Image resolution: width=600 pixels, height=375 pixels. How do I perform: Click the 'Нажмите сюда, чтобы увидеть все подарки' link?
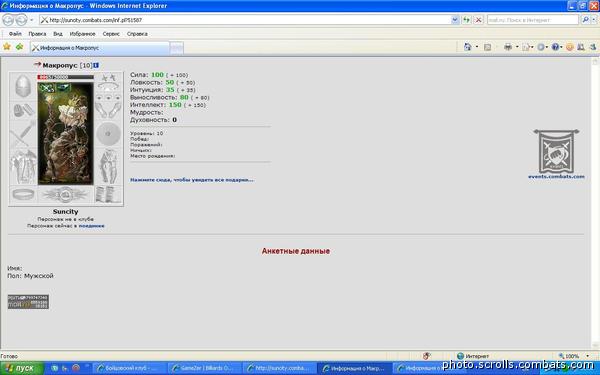[x=192, y=179]
